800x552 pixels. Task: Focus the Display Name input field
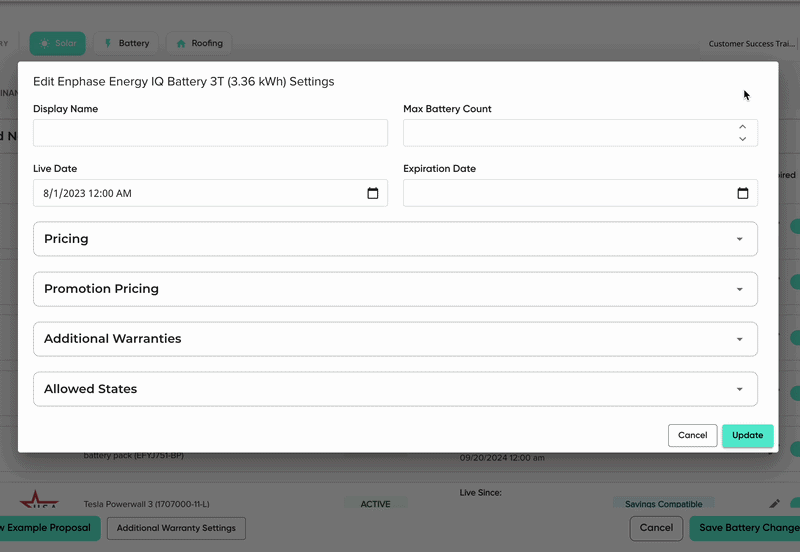tap(210, 133)
